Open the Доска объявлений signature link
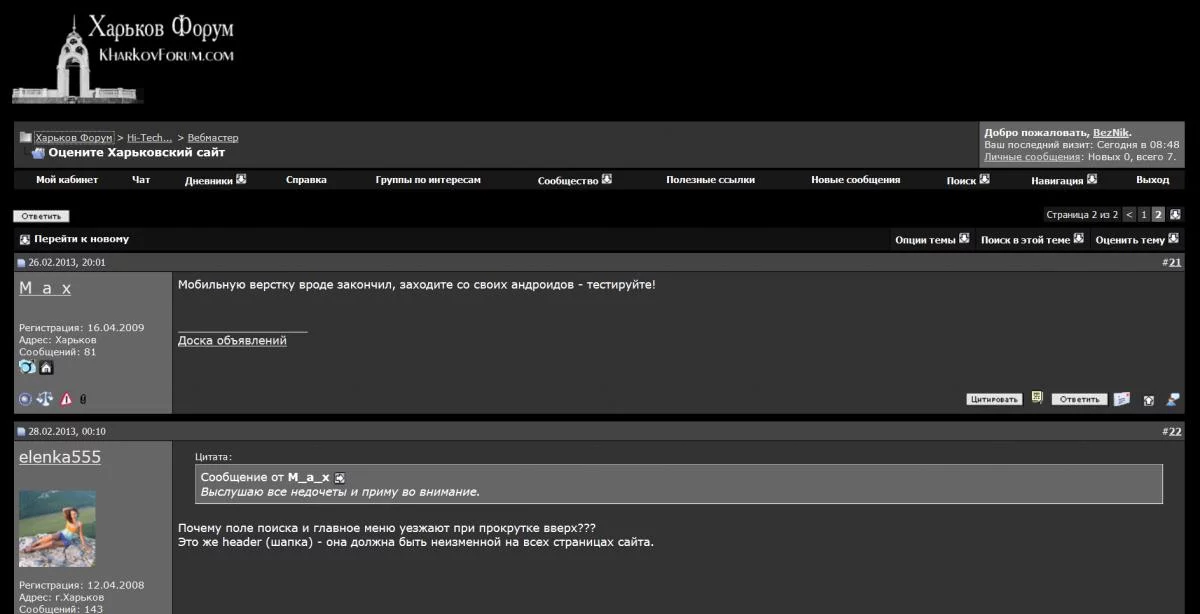 232,340
